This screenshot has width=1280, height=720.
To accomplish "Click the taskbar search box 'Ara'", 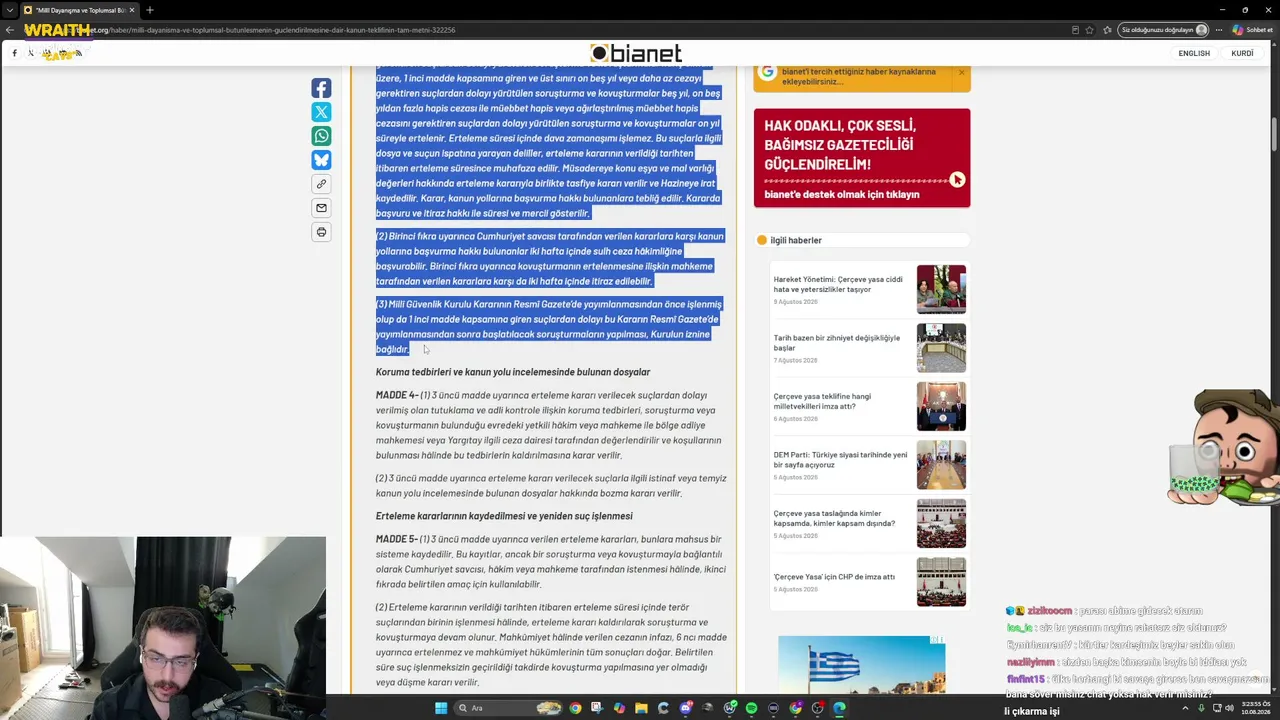I will pos(508,708).
